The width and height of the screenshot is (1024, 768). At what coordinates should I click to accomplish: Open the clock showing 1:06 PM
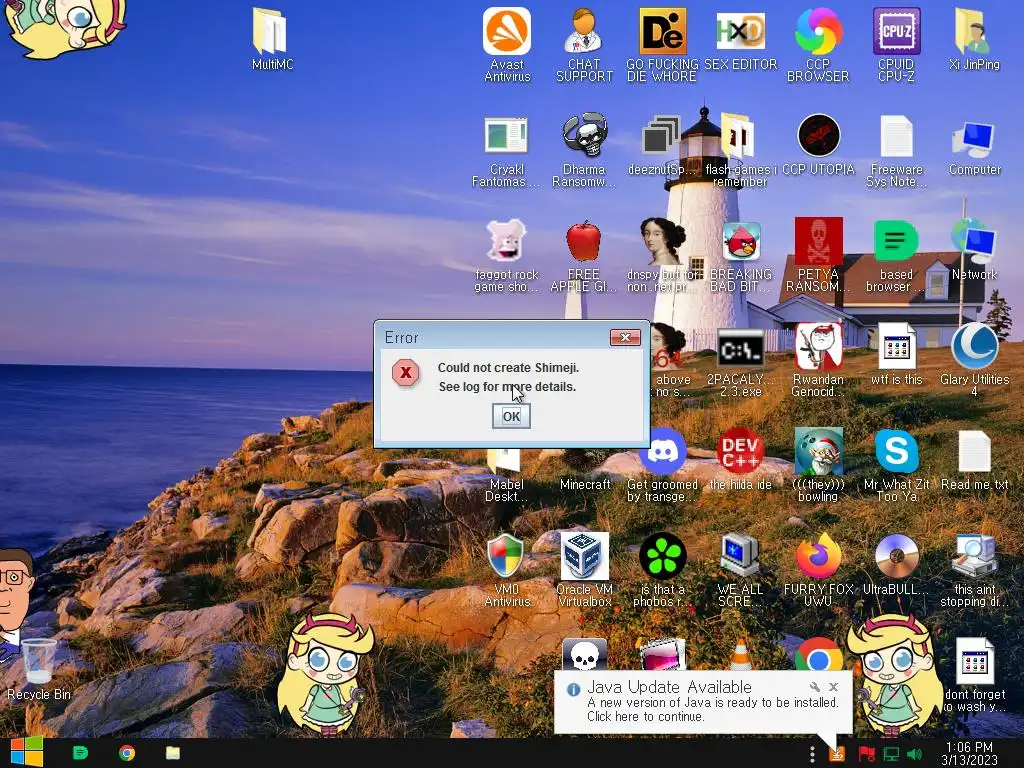pyautogui.click(x=969, y=754)
